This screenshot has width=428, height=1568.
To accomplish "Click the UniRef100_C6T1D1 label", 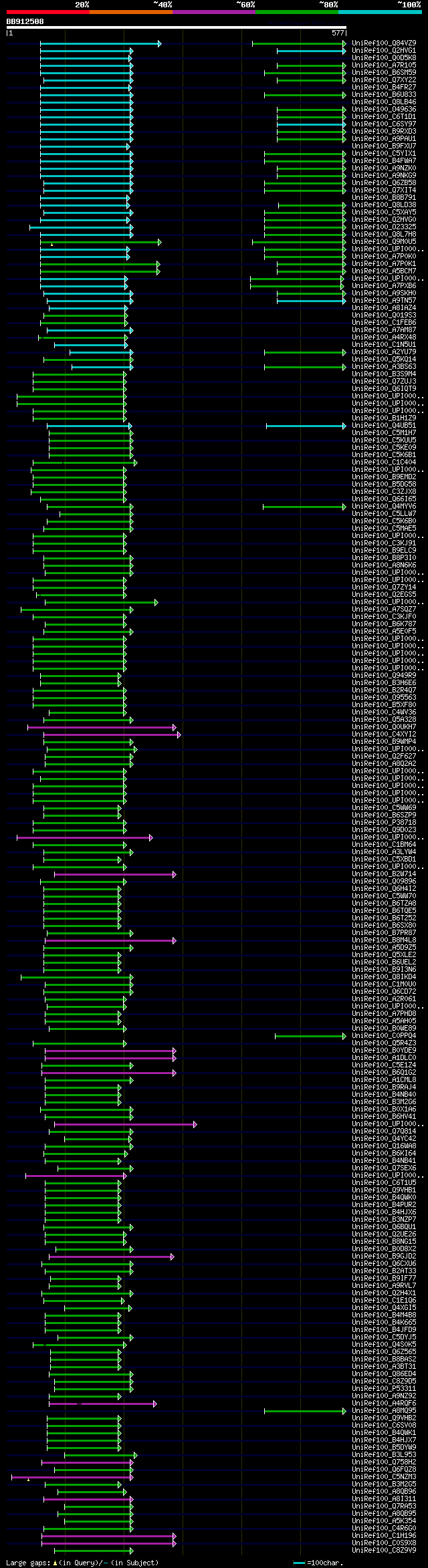I will 384,117.
